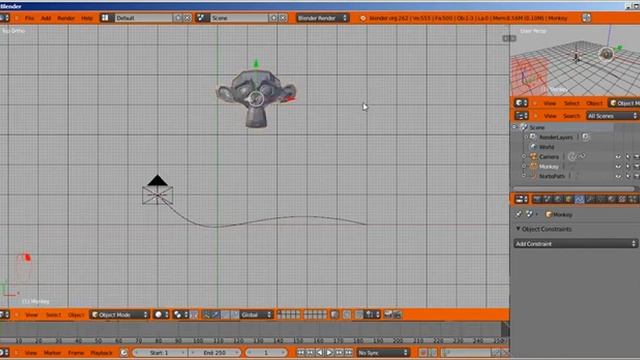Open the timeline Marker menu
The height and width of the screenshot is (360, 640).
pyautogui.click(x=52, y=353)
